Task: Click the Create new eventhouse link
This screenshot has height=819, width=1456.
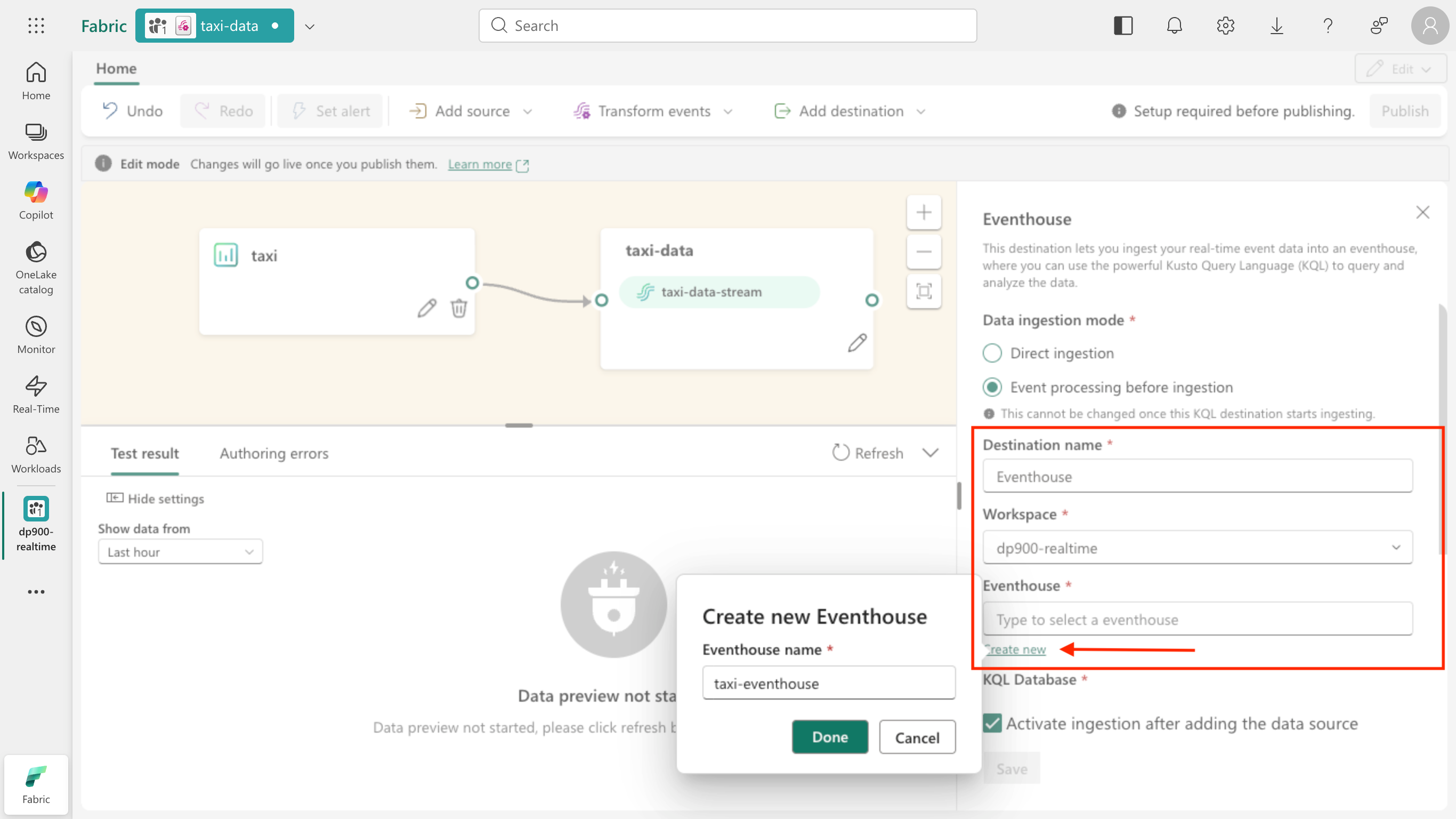Action: point(1015,649)
